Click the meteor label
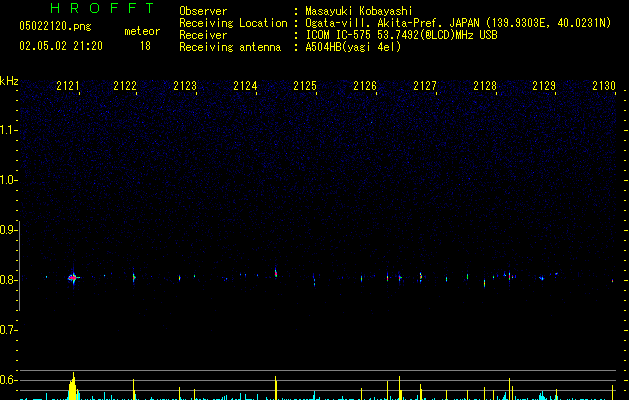The height and width of the screenshot is (400, 629). click(142, 31)
